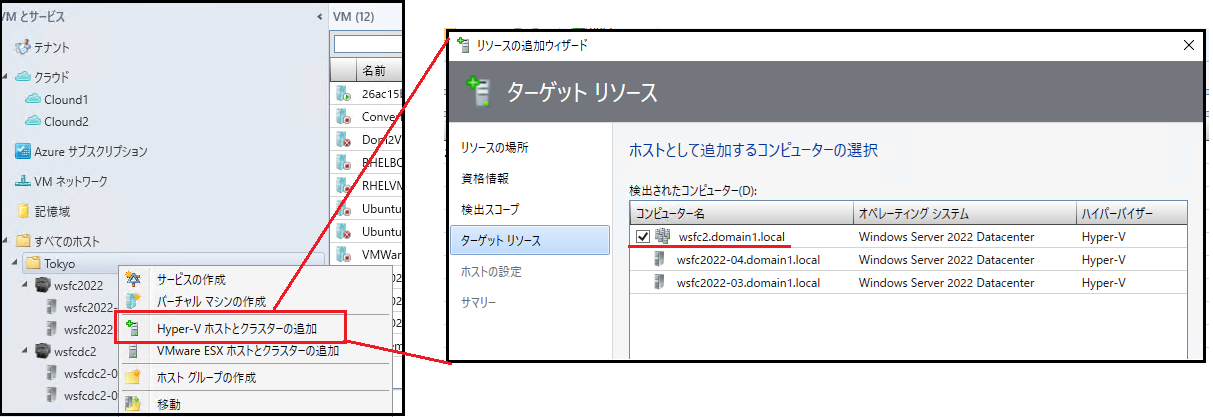Click the 記憶域 storage icon

(23, 212)
